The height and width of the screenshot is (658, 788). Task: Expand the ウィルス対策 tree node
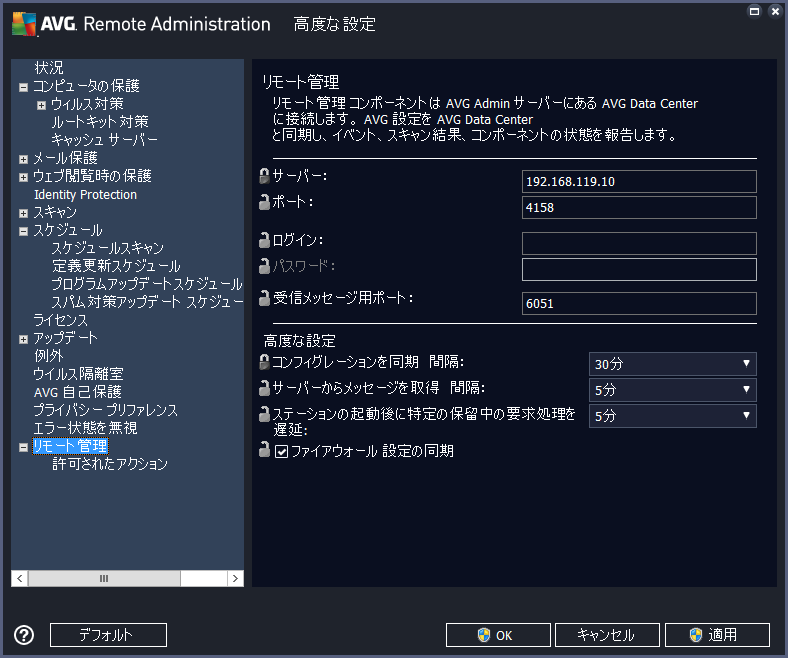[x=41, y=105]
